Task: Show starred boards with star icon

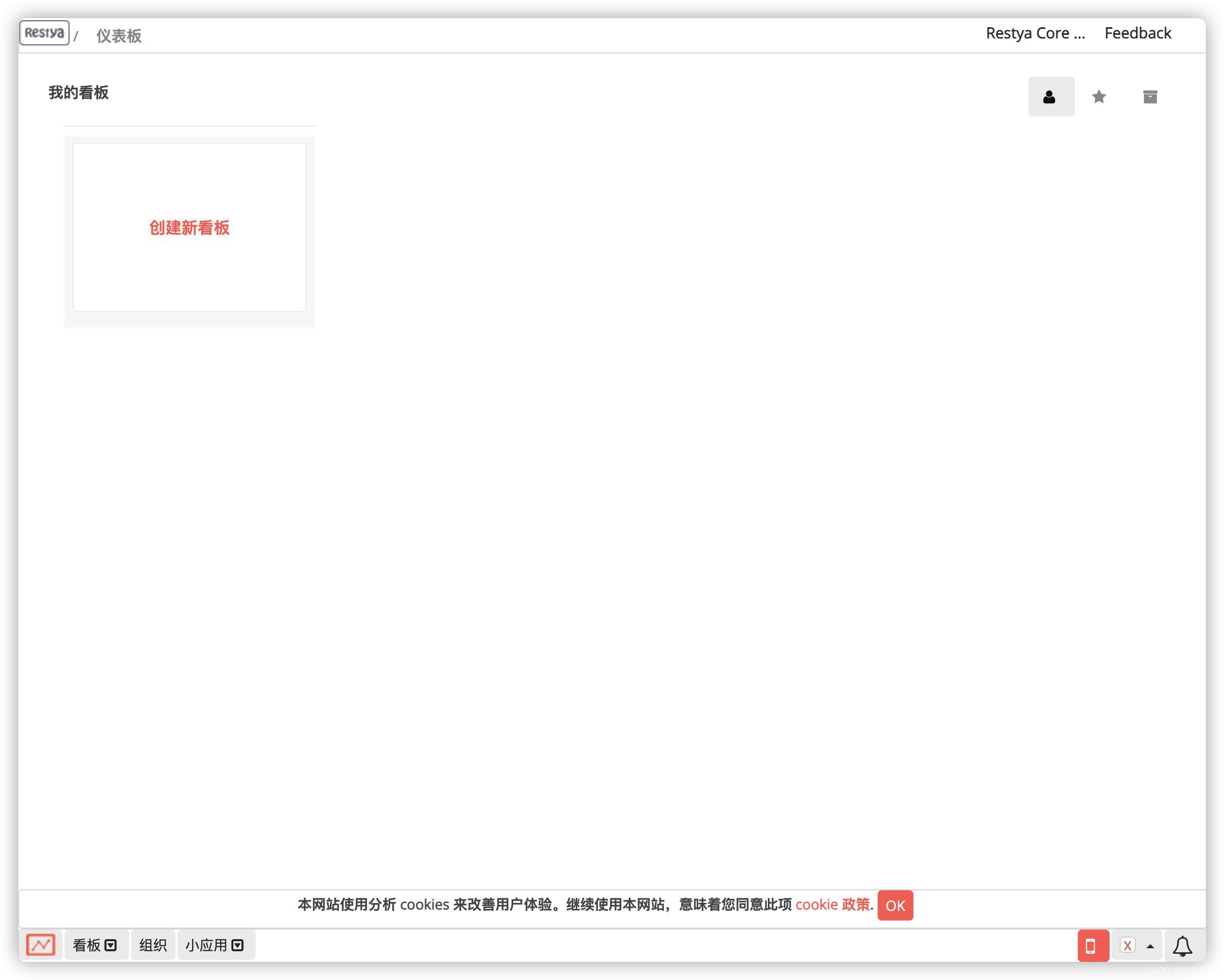Action: pos(1098,96)
